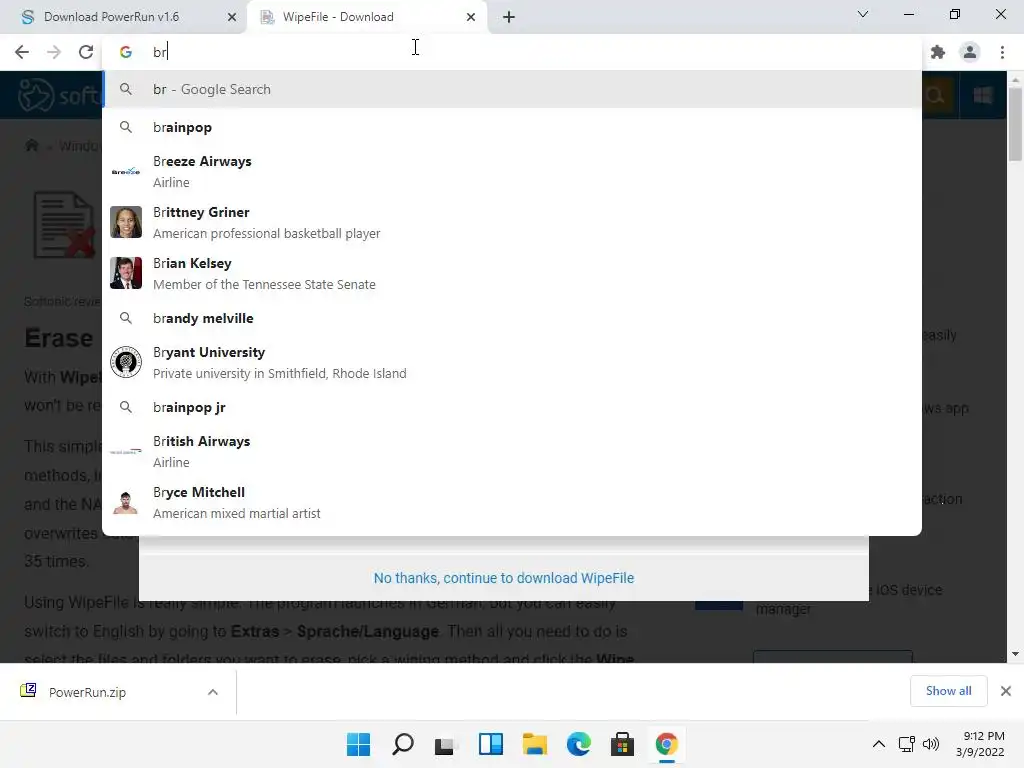Open clock showing 9:12 PM
This screenshot has width=1024, height=768.
pos(980,744)
